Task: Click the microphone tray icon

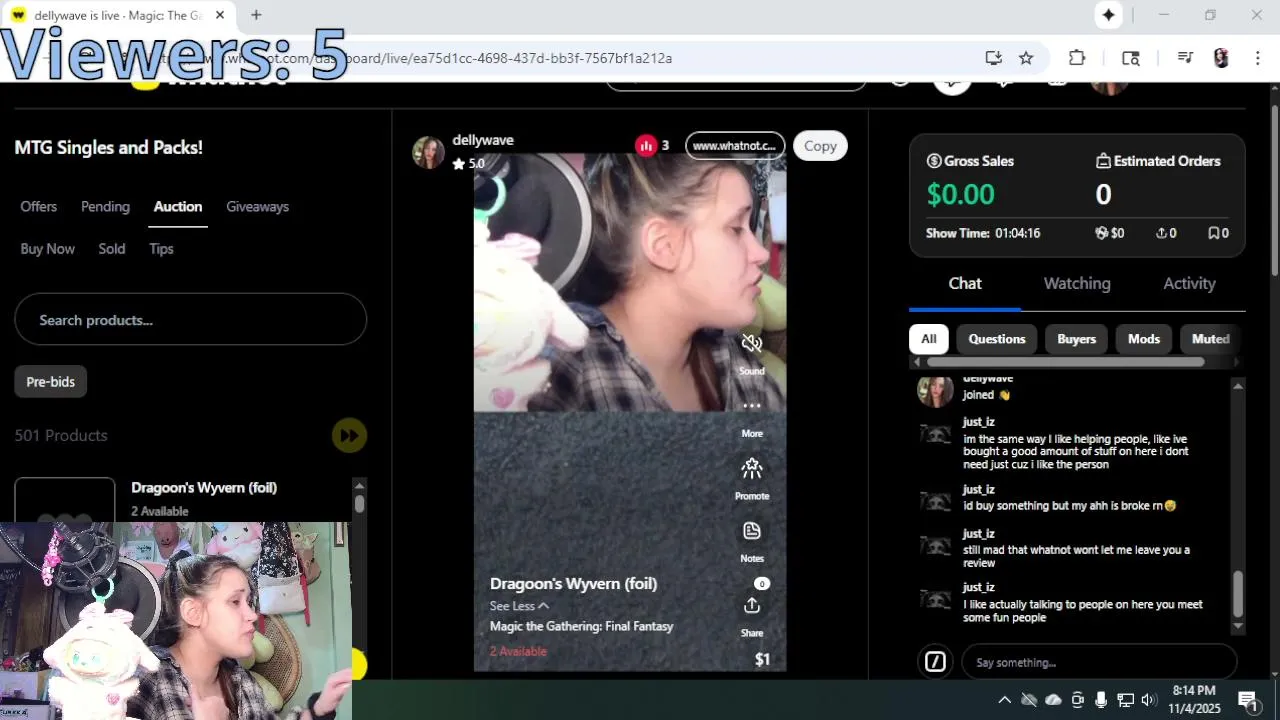Action: tap(1101, 700)
